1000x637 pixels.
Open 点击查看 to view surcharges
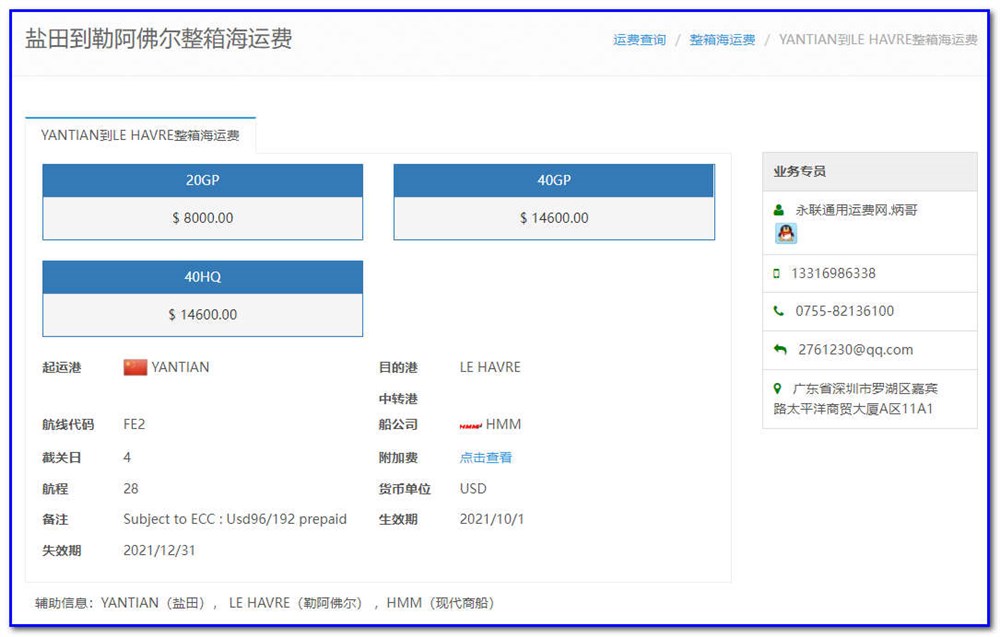pos(485,456)
